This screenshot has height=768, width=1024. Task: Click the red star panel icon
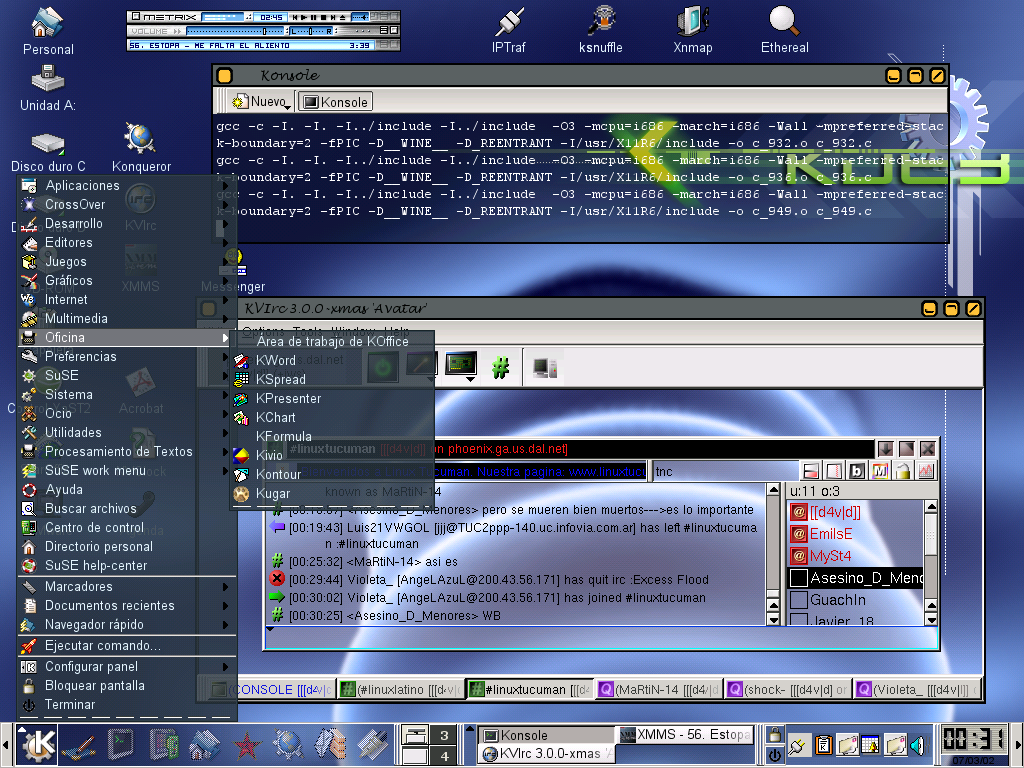click(247, 745)
